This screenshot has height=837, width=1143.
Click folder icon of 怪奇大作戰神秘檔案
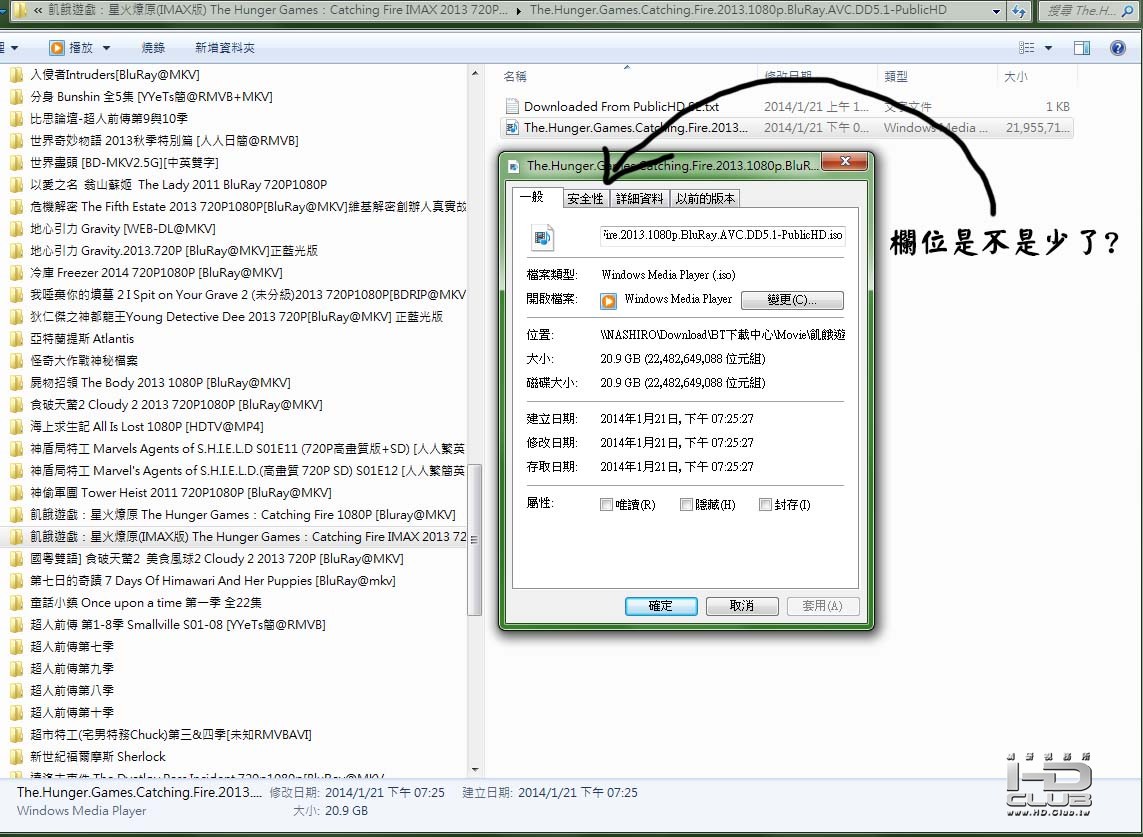pyautogui.click(x=16, y=361)
